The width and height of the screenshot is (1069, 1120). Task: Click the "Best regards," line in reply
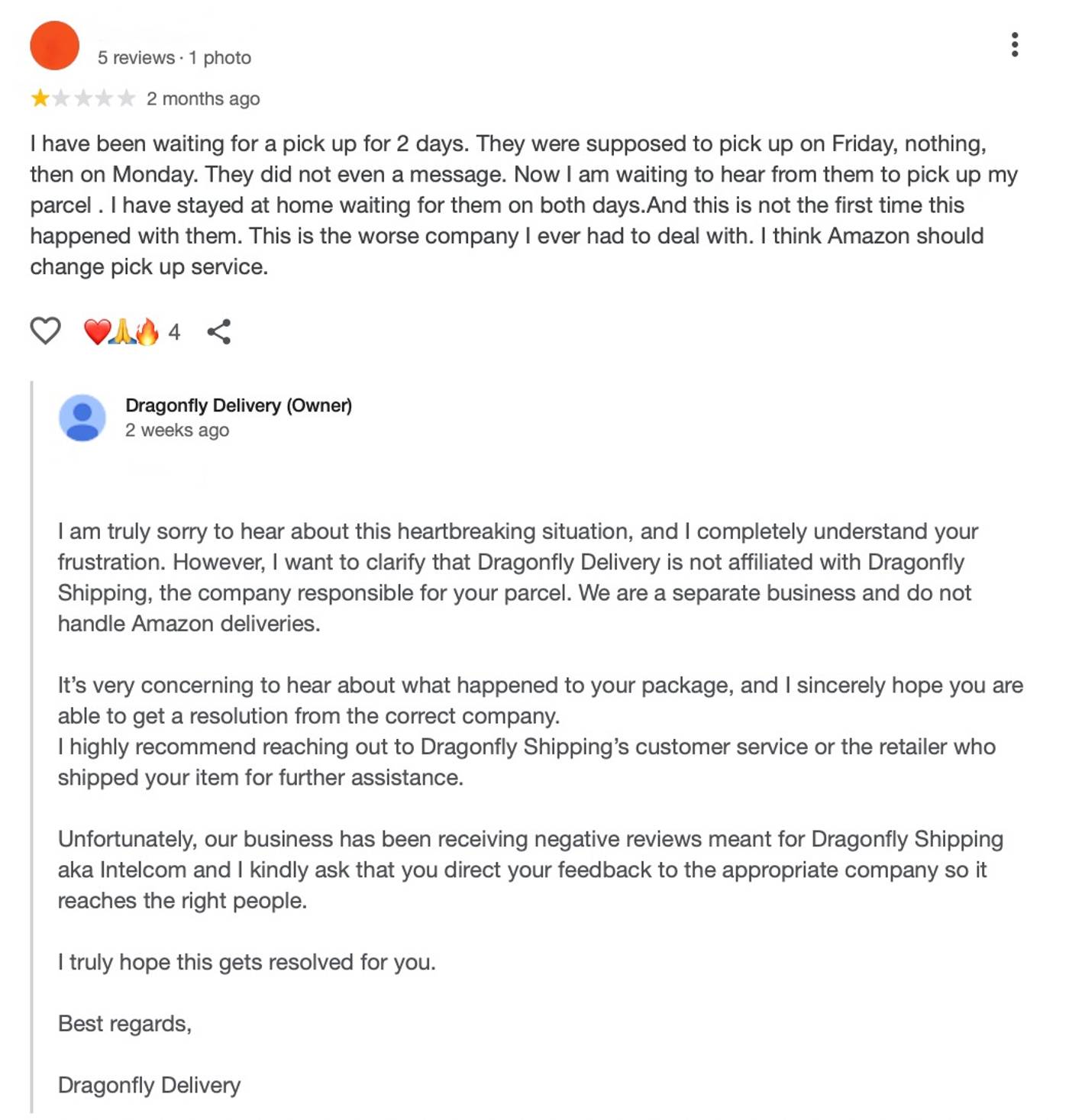[x=124, y=1024]
